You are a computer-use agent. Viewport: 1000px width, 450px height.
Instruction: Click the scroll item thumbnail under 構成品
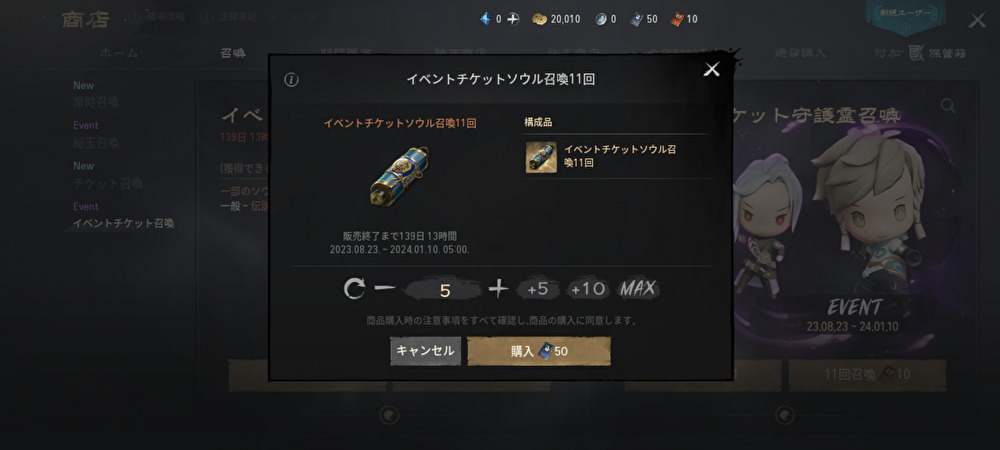point(541,157)
